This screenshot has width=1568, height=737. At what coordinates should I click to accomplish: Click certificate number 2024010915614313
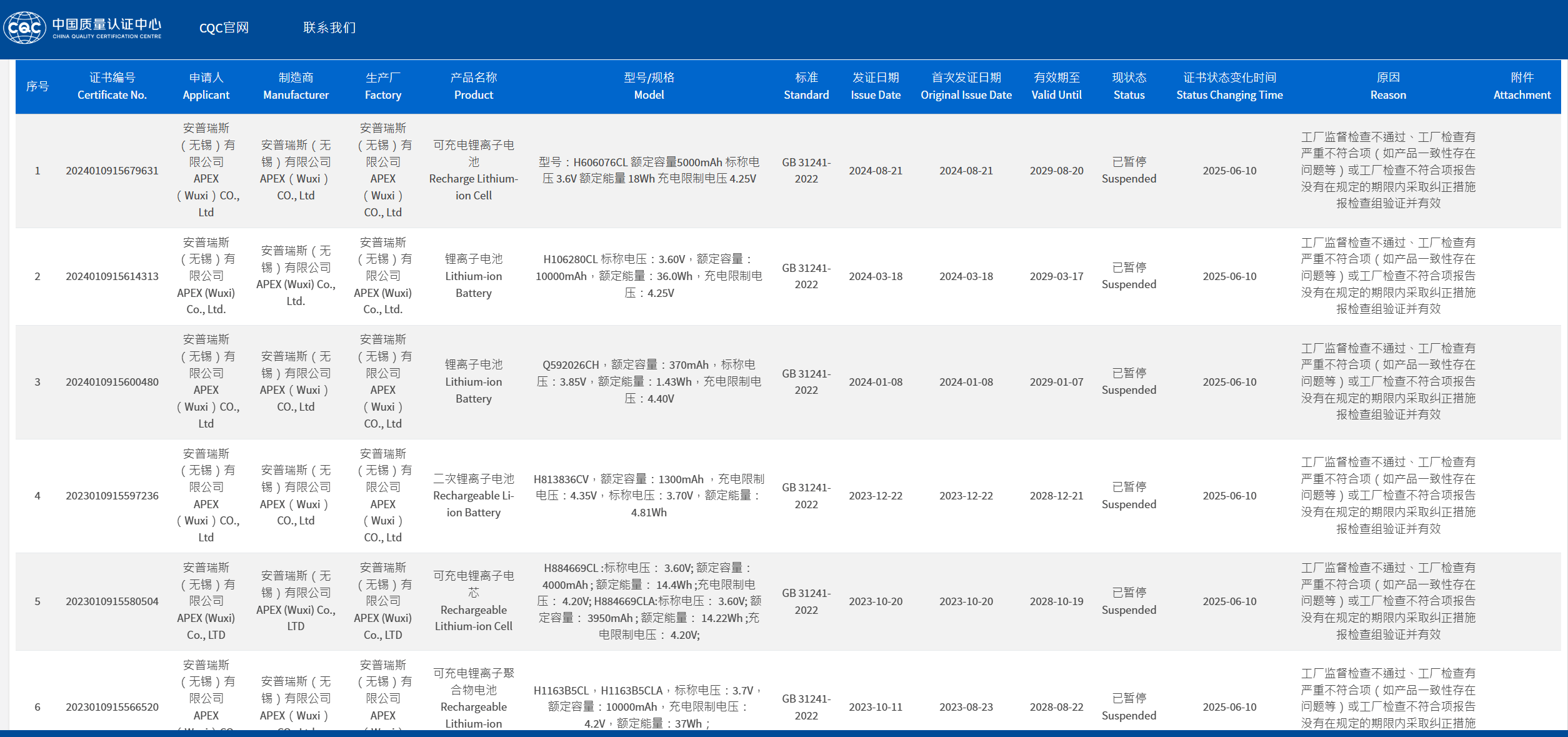coord(112,276)
